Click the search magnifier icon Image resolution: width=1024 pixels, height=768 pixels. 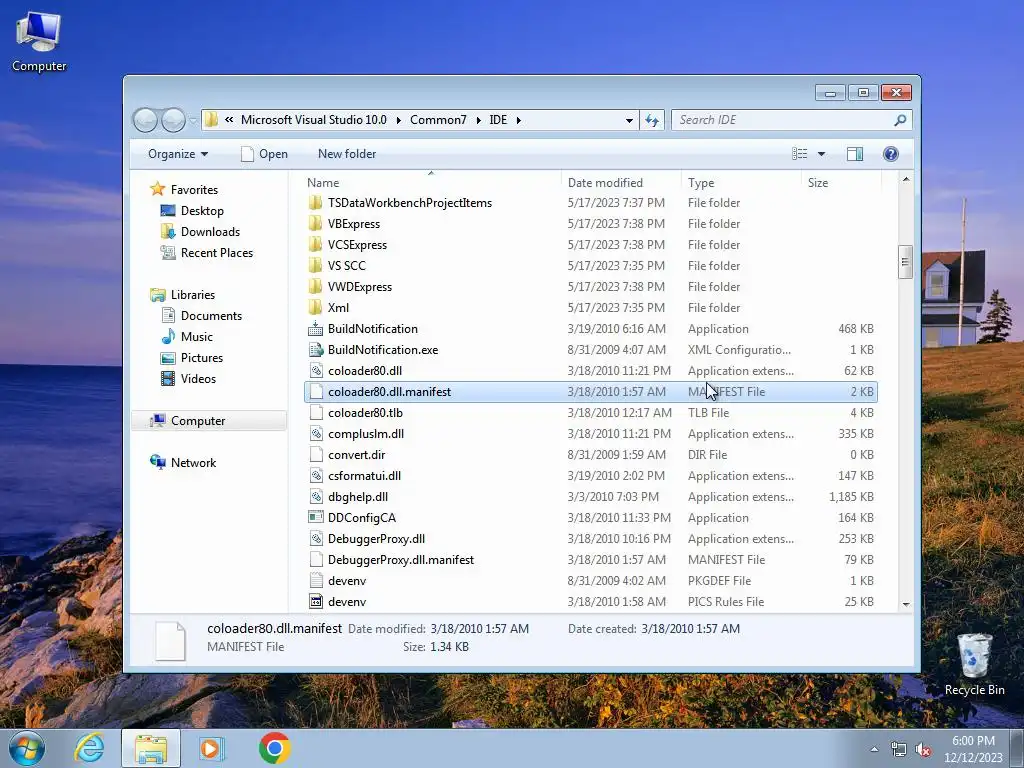pyautogui.click(x=900, y=120)
